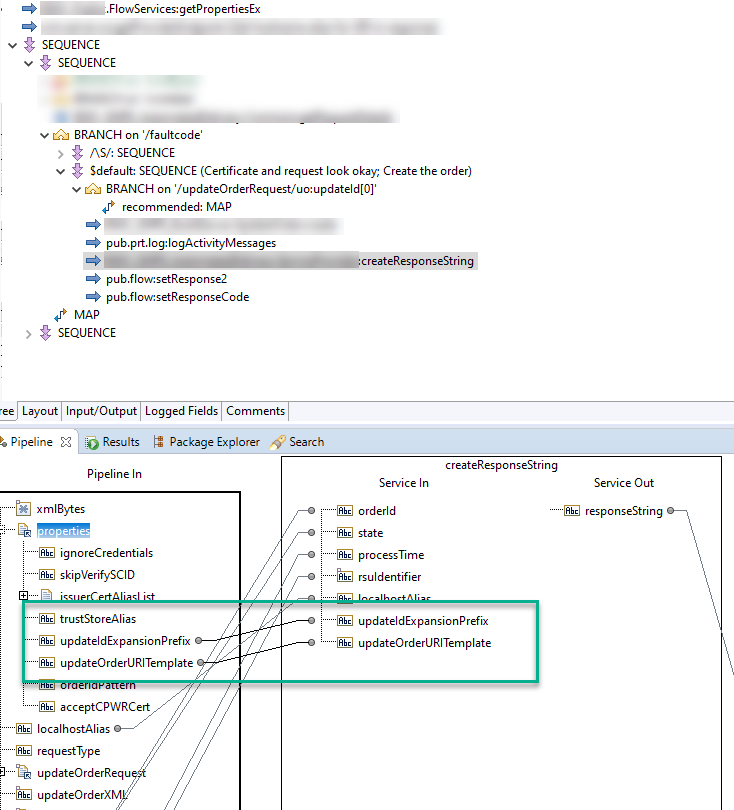
Task: Select xmlBytes object variable in Pipeline In
Action: click(60, 509)
